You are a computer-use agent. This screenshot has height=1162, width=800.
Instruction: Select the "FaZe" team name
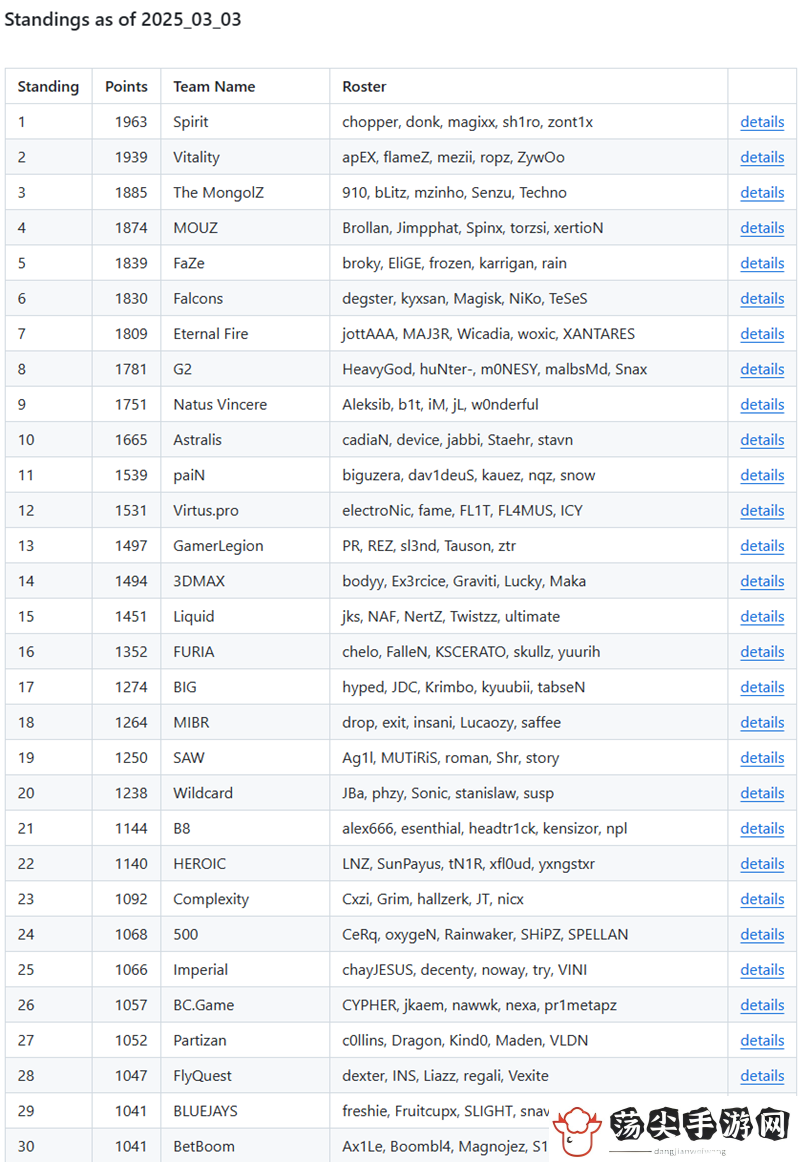point(189,263)
